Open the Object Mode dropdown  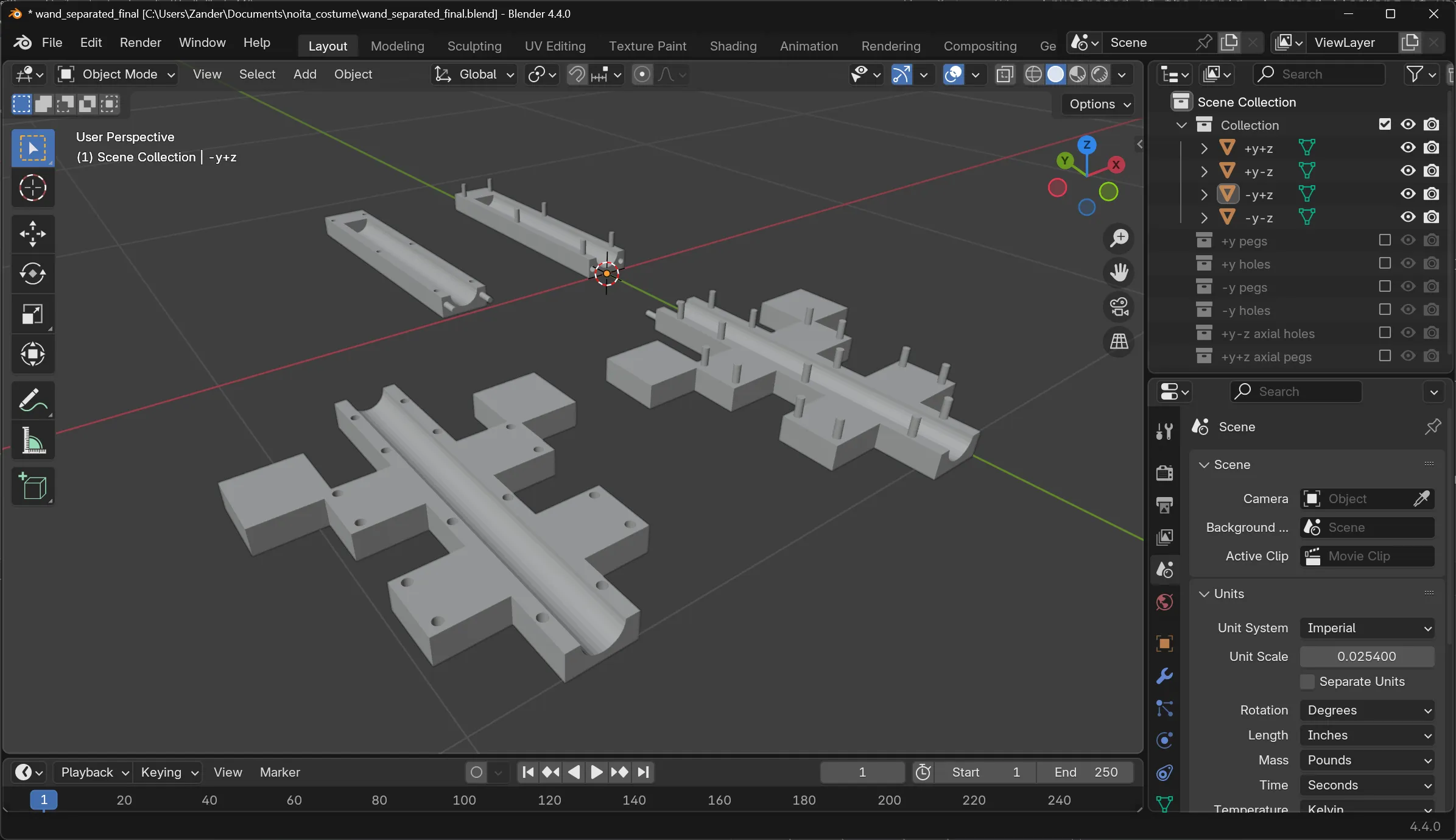click(114, 74)
